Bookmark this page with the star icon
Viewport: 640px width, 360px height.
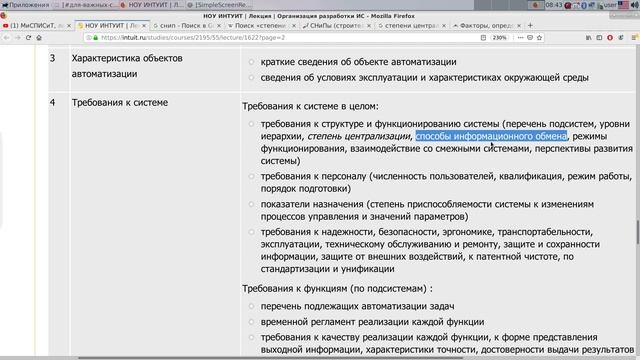pos(540,38)
